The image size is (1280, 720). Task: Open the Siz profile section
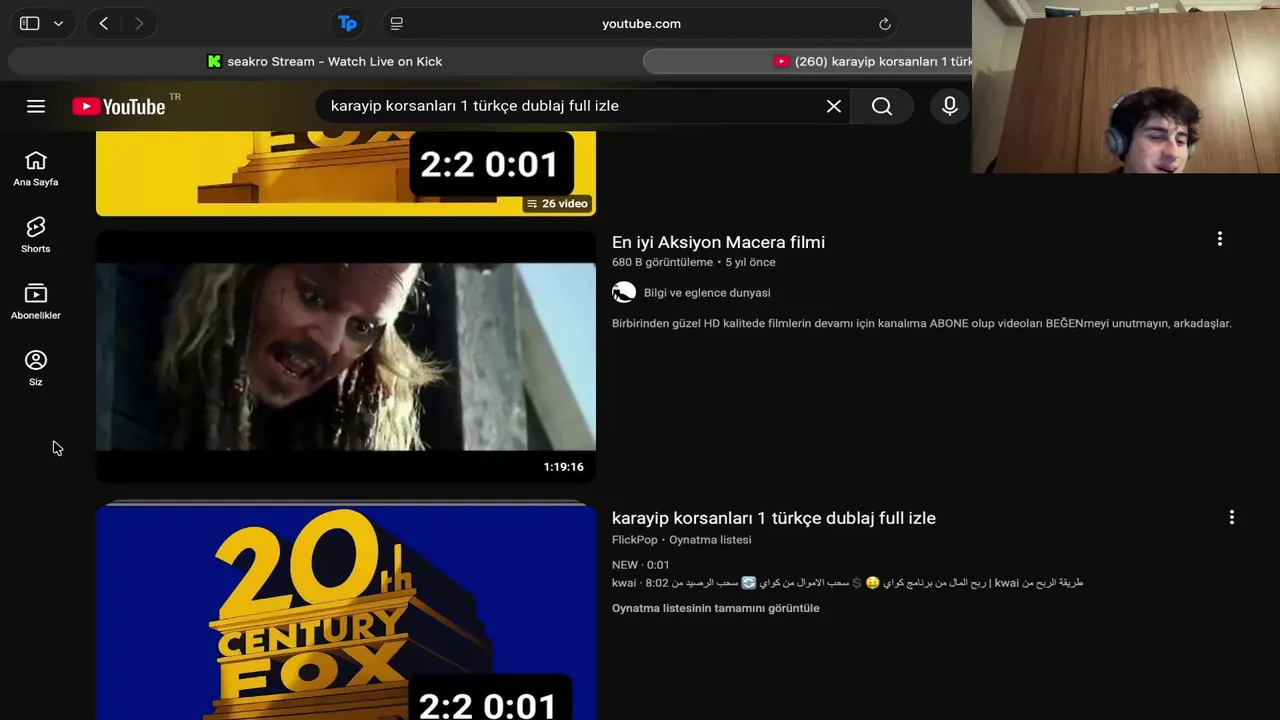pyautogui.click(x=36, y=368)
